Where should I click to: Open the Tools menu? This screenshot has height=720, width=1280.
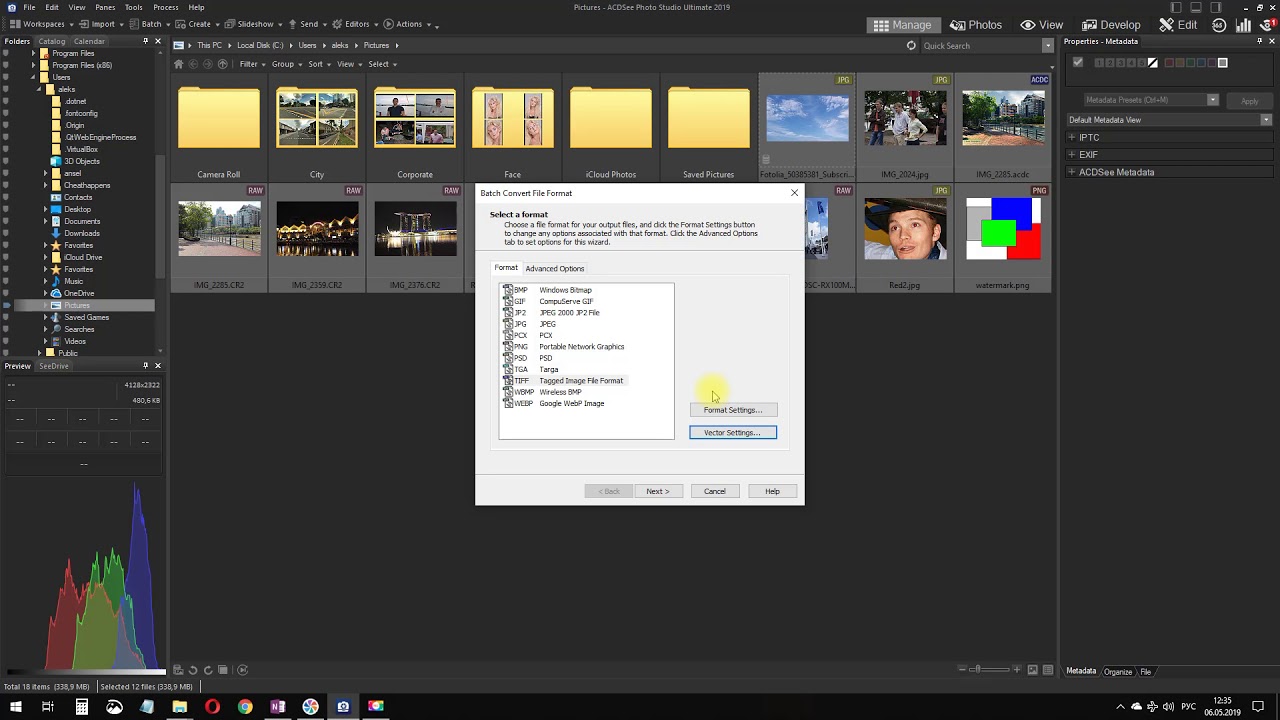coord(133,7)
